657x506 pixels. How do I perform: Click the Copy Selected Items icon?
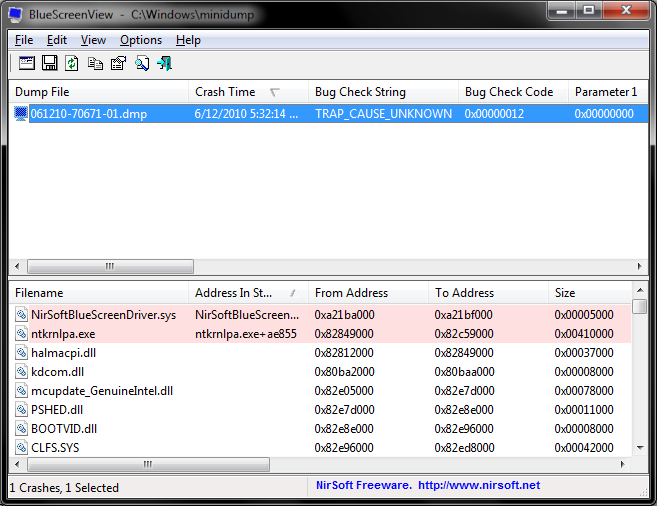click(95, 64)
